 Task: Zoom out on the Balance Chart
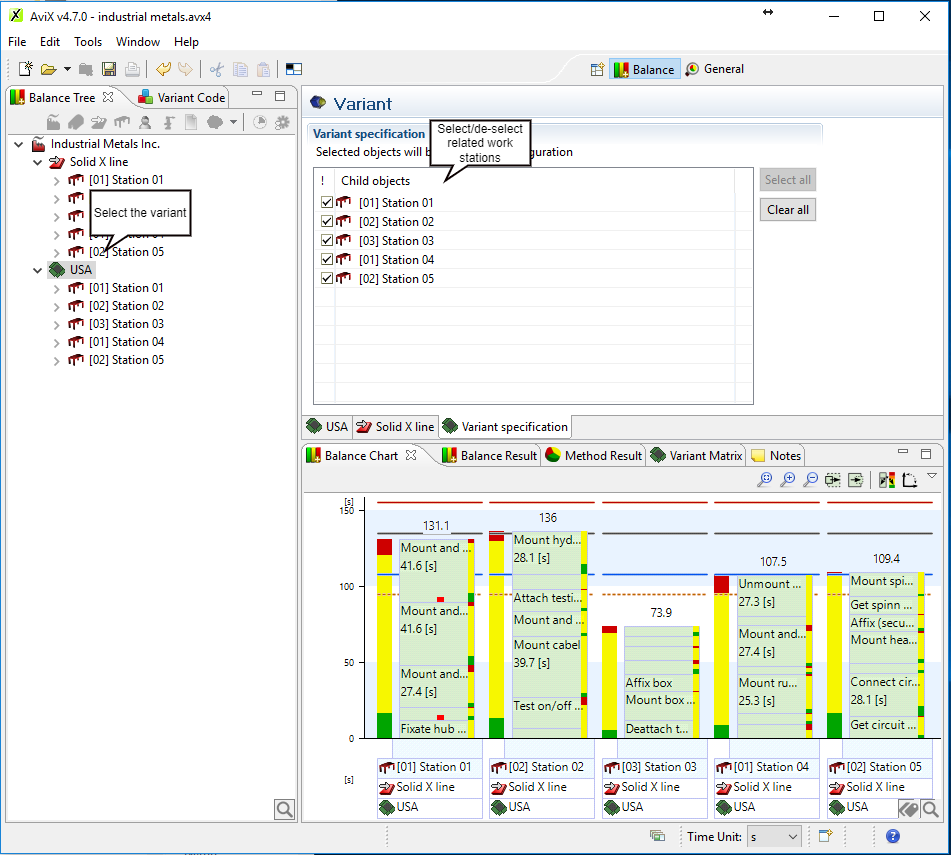[x=811, y=480]
